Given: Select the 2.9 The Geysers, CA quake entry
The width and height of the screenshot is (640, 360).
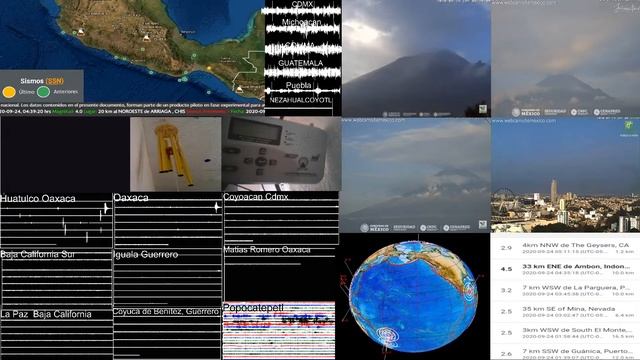Looking at the screenshot, I should (566, 247).
